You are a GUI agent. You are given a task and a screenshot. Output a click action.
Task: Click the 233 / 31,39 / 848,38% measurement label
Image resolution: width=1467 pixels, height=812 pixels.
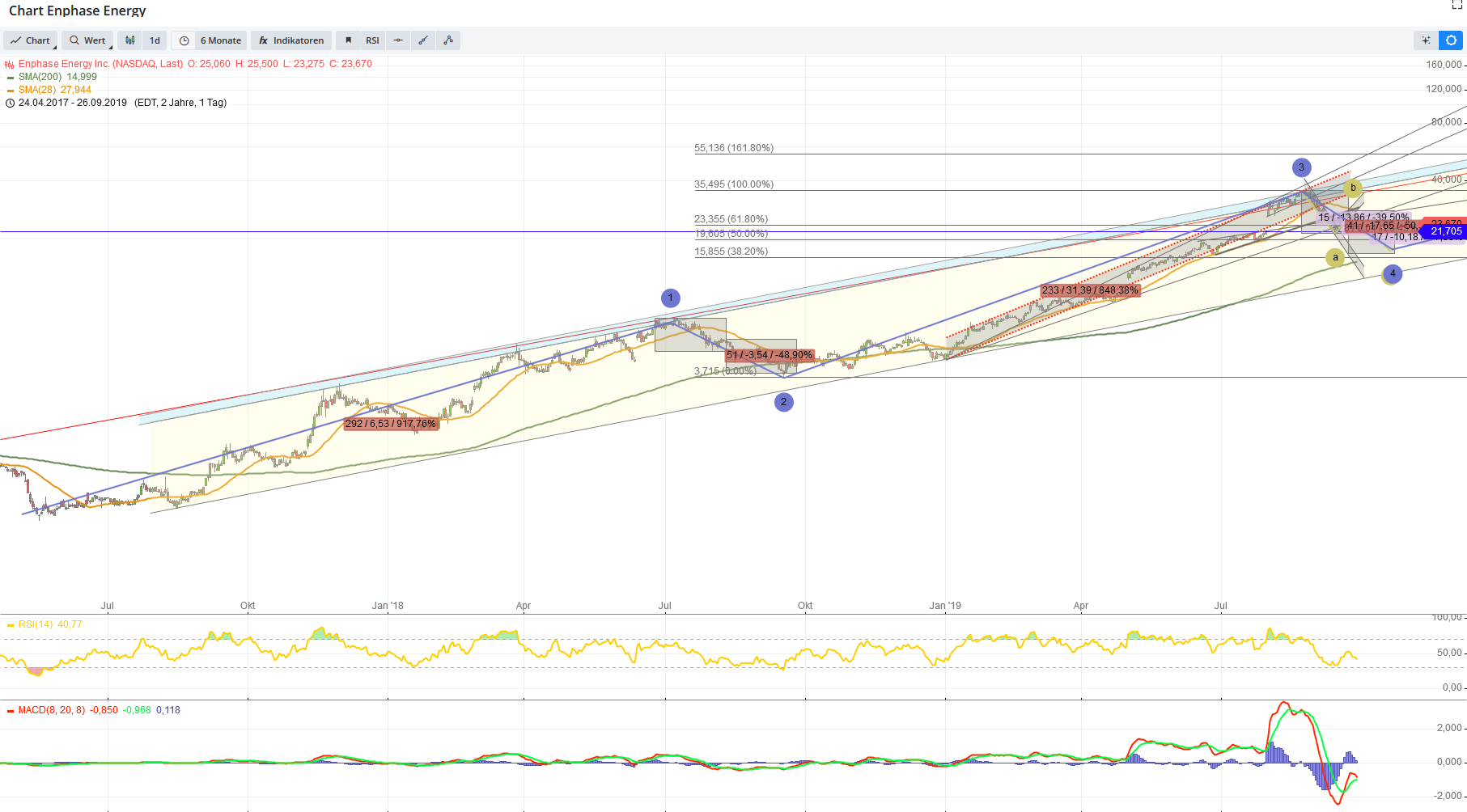pos(1091,290)
